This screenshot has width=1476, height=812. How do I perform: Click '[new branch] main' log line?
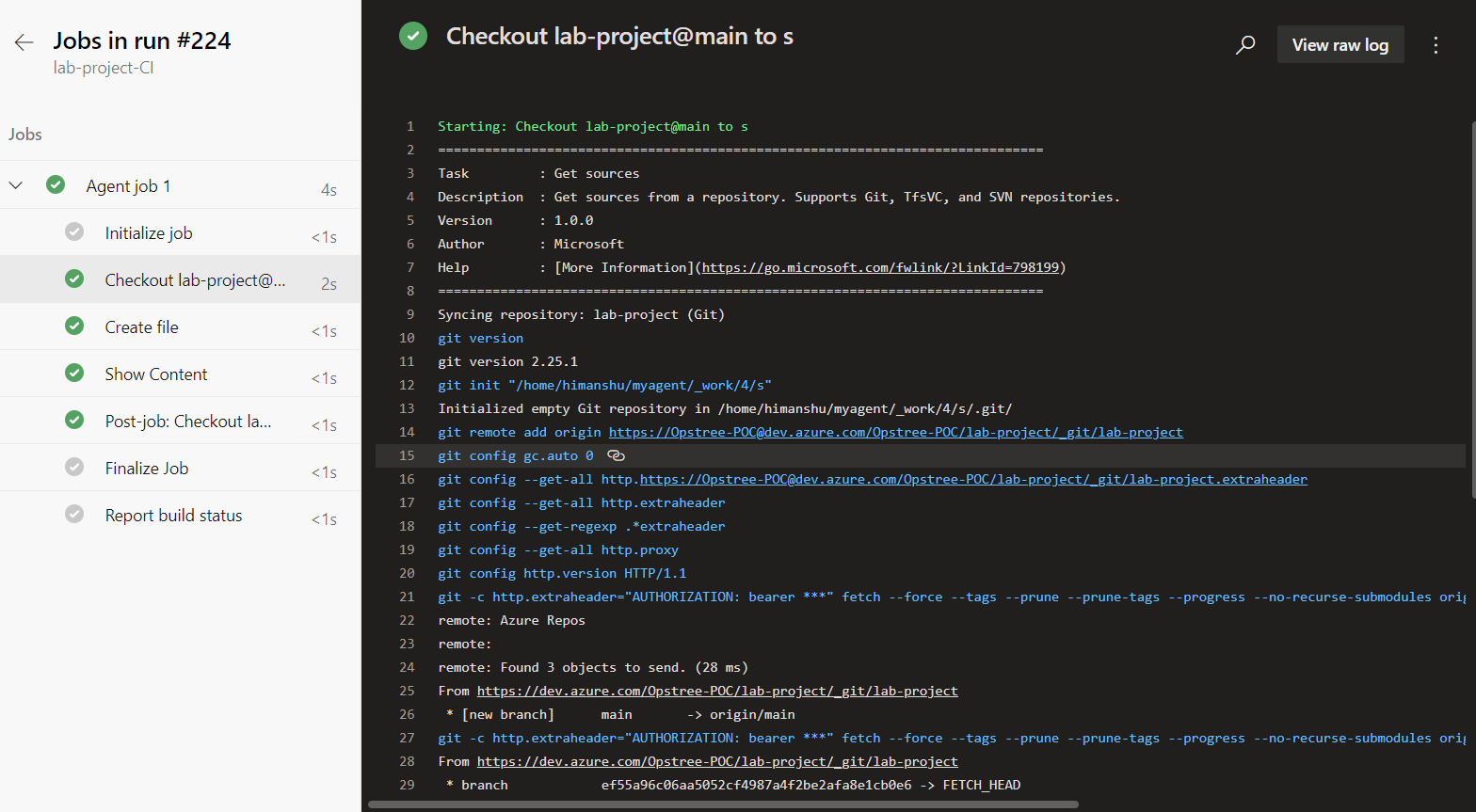coord(620,714)
